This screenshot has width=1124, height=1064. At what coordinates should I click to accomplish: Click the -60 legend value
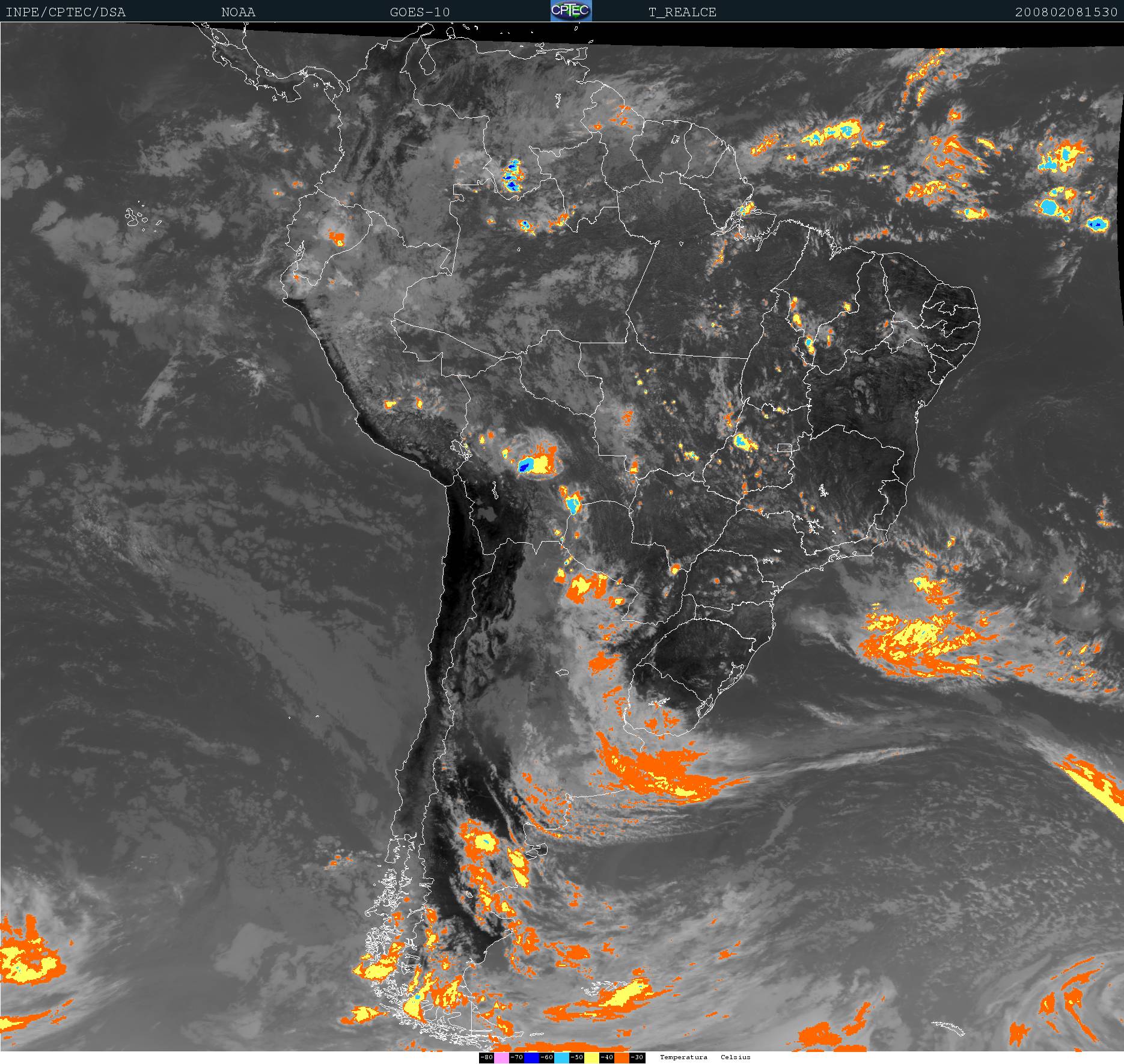(x=546, y=1057)
